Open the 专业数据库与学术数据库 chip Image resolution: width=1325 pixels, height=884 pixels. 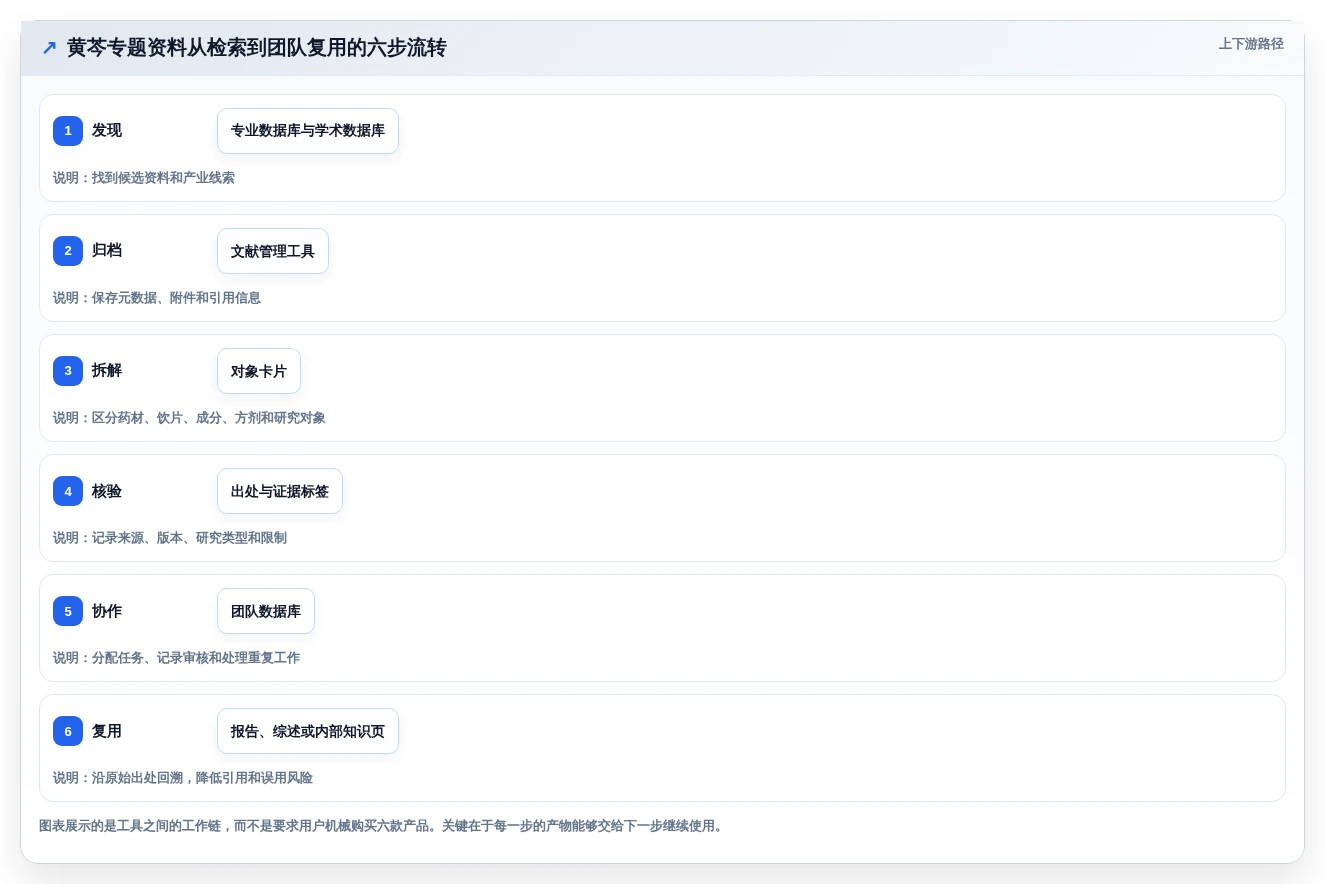tap(308, 131)
